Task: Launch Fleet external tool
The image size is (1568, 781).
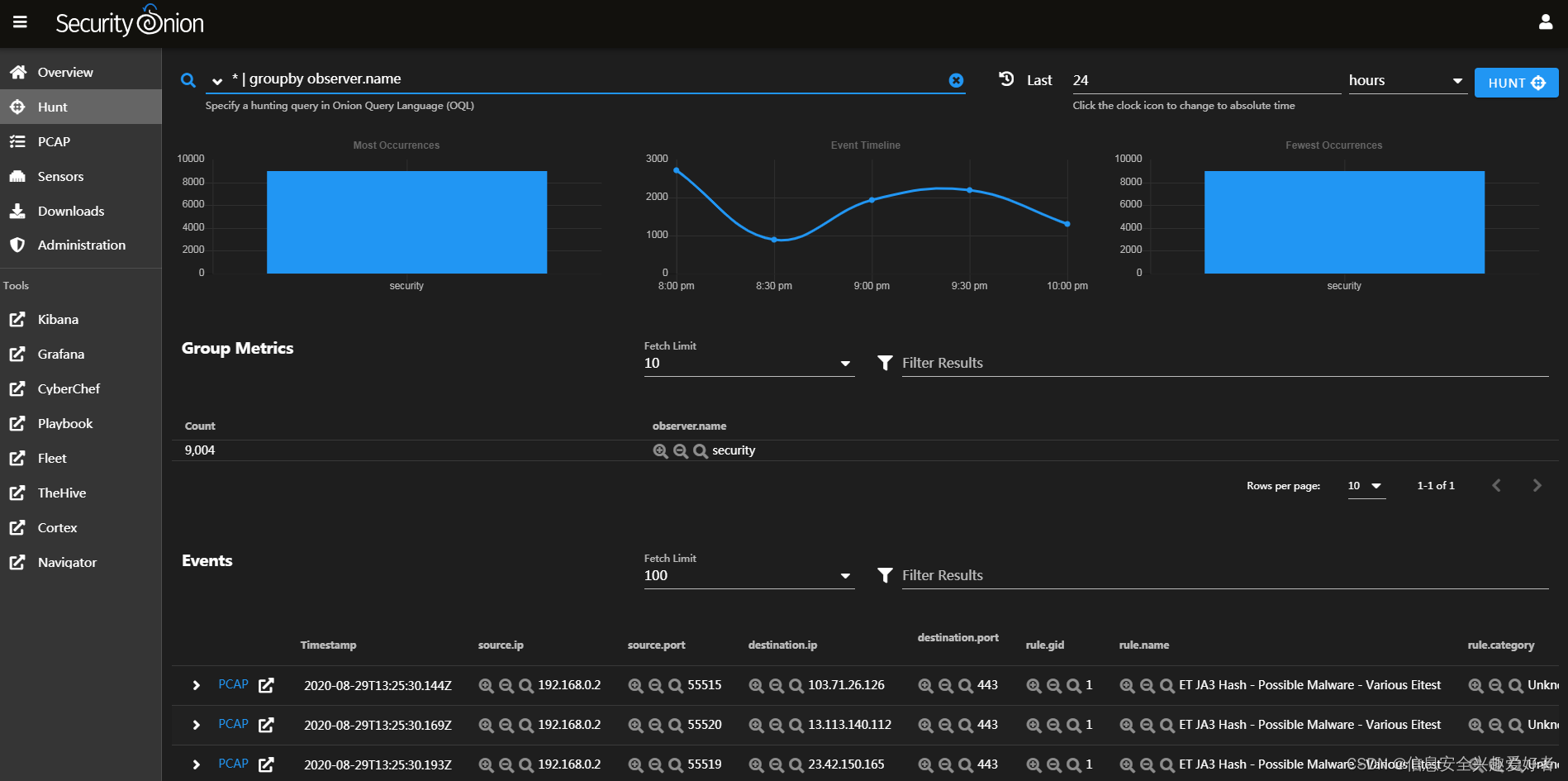Action: pos(80,458)
